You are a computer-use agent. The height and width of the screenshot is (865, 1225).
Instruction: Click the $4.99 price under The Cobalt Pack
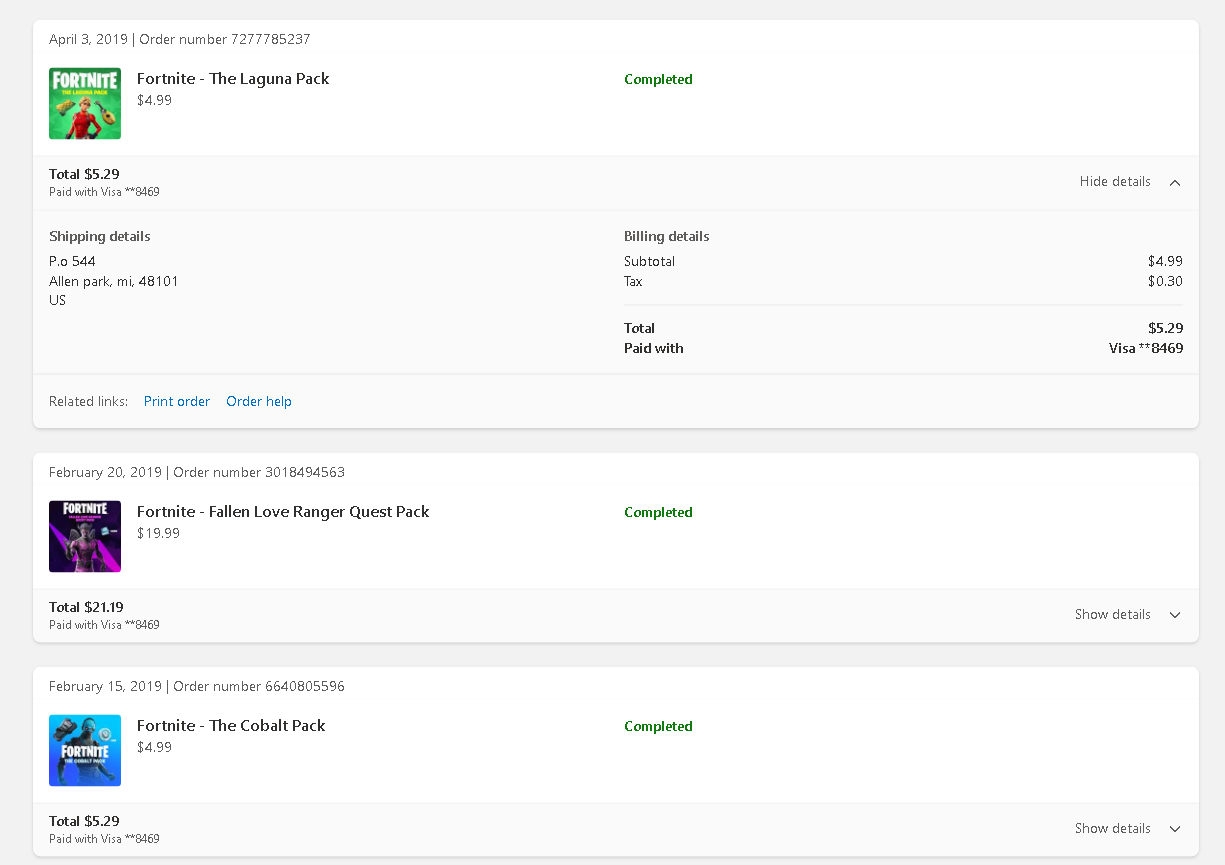click(154, 748)
